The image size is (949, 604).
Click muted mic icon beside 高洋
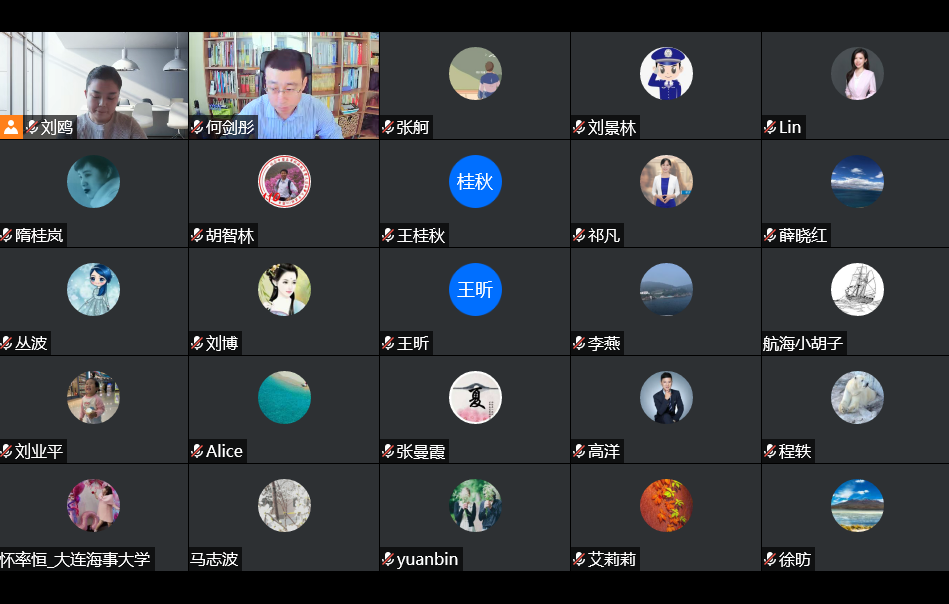[579, 451]
